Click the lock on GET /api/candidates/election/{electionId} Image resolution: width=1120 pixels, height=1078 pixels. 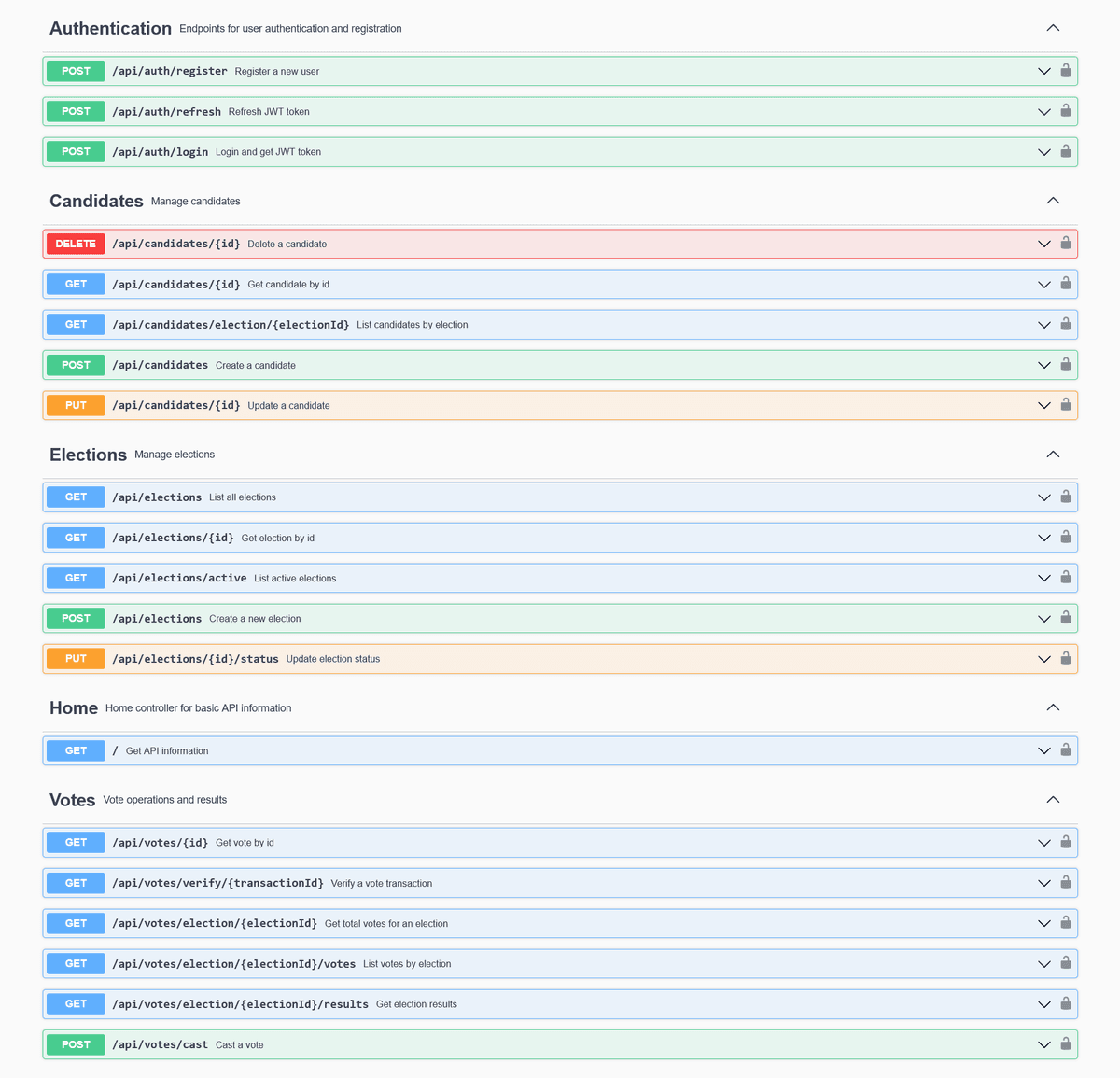(x=1065, y=324)
